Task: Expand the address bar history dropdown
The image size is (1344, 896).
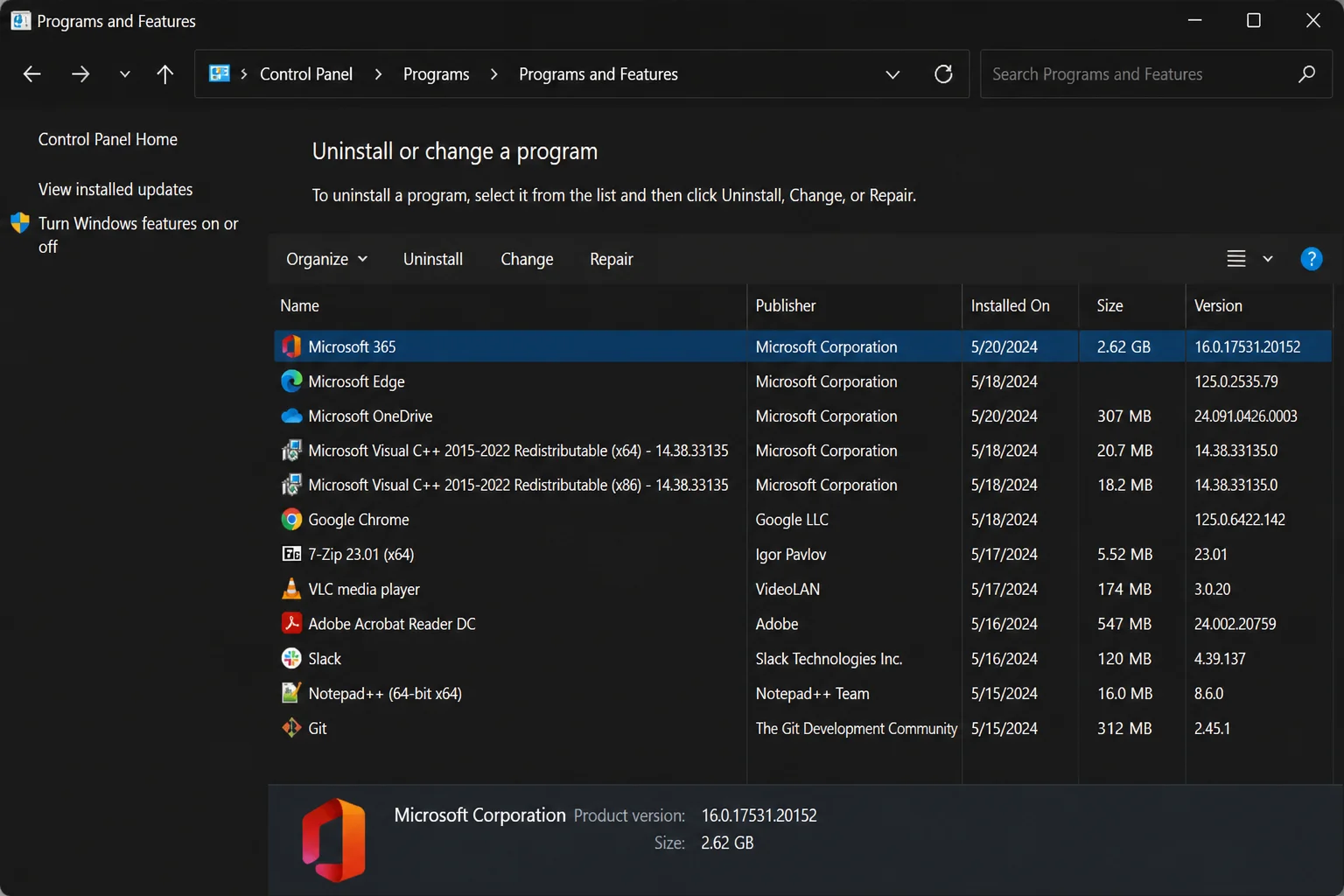Action: (x=892, y=74)
